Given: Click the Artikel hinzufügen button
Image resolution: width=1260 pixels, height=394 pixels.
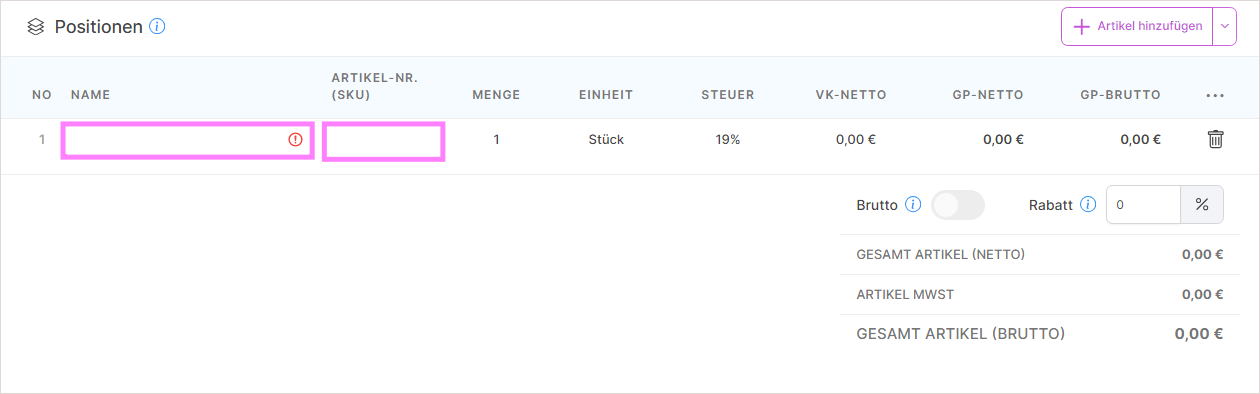Looking at the screenshot, I should [1137, 27].
